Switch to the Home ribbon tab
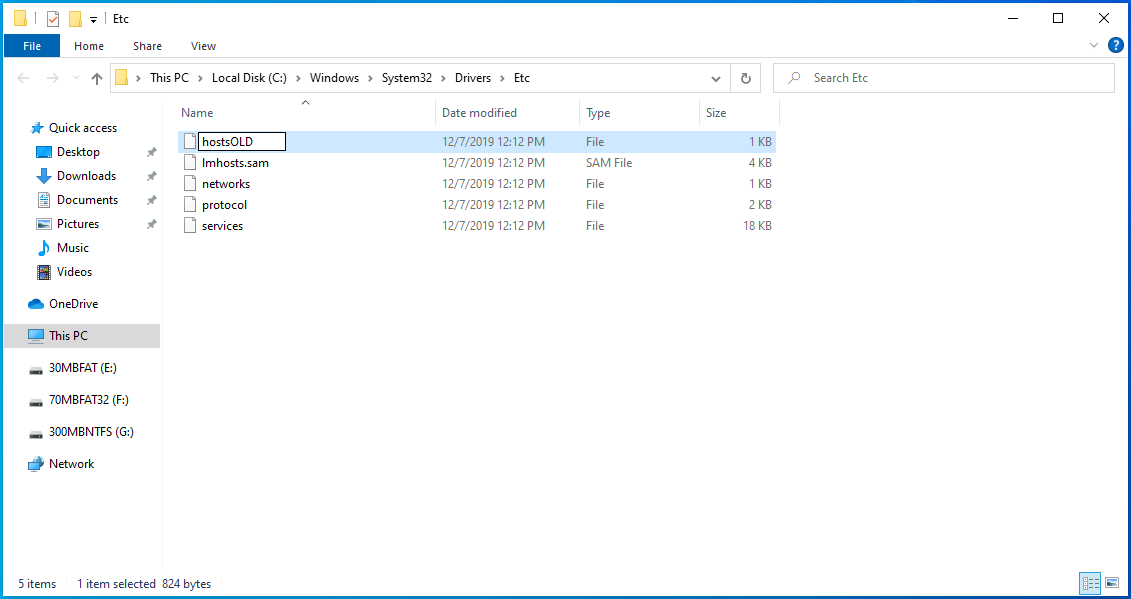 [89, 45]
